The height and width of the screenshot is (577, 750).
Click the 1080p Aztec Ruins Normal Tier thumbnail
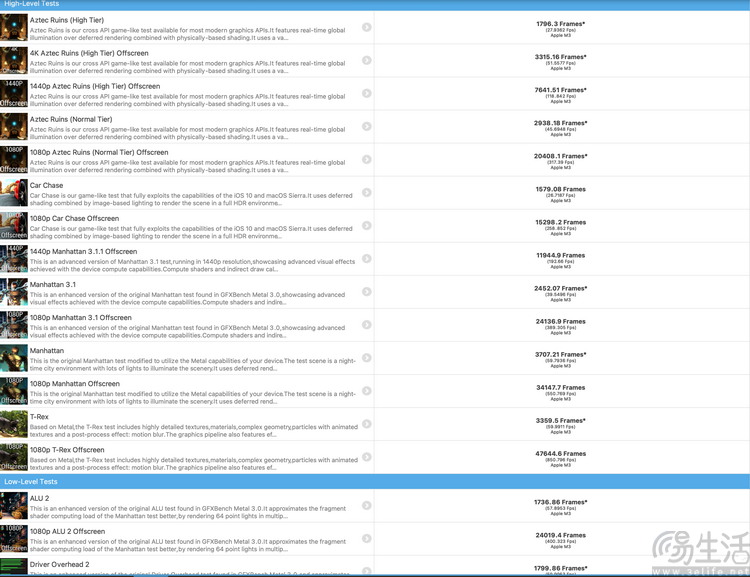click(14, 159)
